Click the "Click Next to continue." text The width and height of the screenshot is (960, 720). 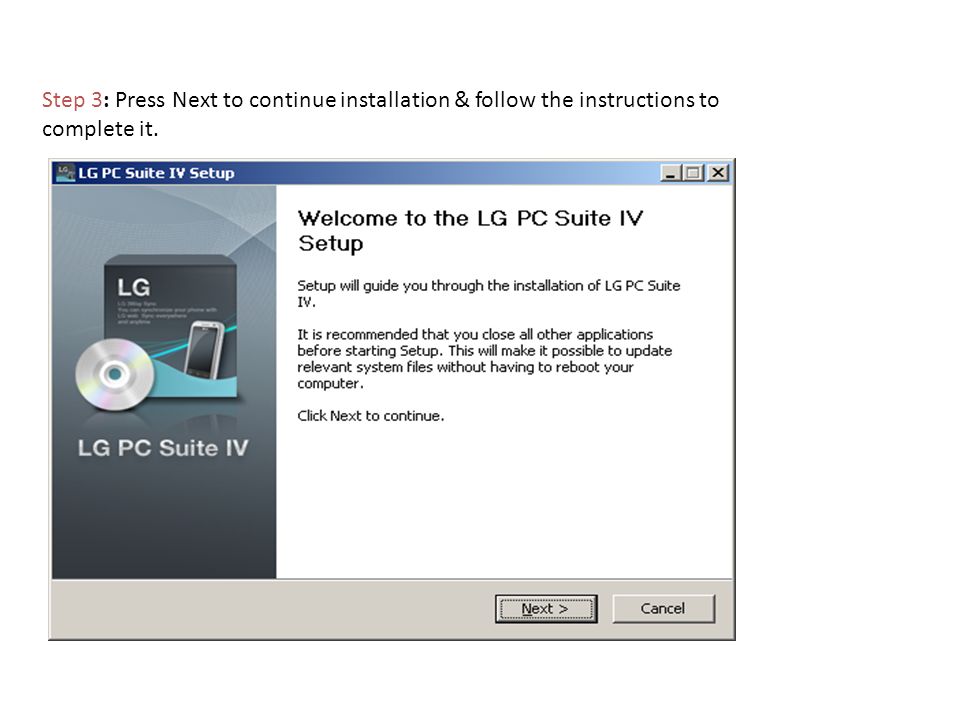pos(370,416)
